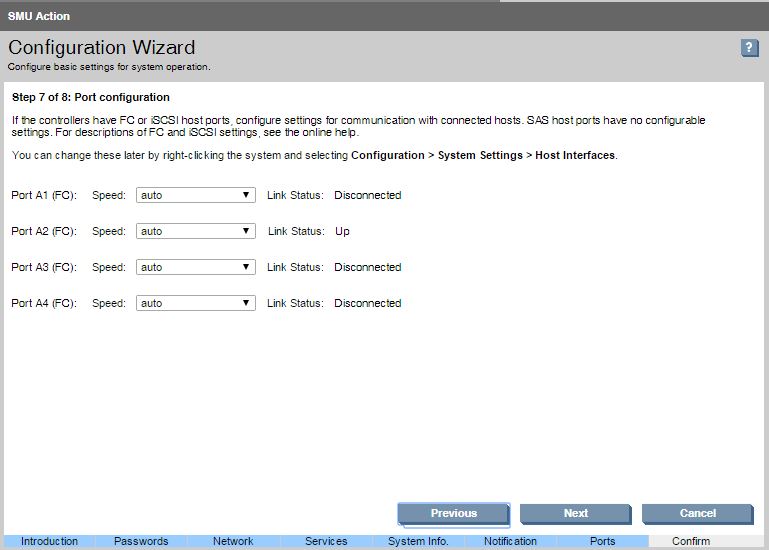Screen dimensions: 769x550
Task: Click the SMU Action title bar
Action: click(40, 16)
